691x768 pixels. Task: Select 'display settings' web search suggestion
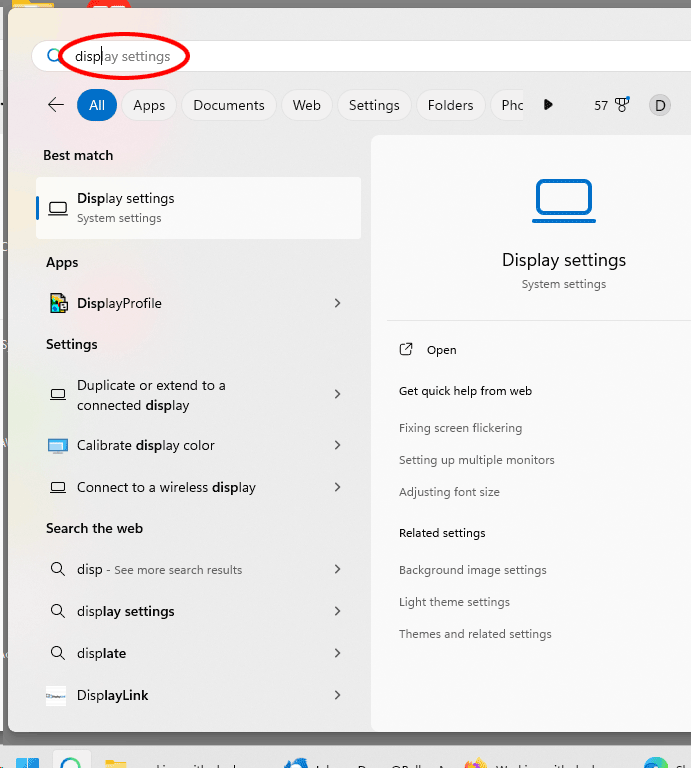click(x=198, y=611)
